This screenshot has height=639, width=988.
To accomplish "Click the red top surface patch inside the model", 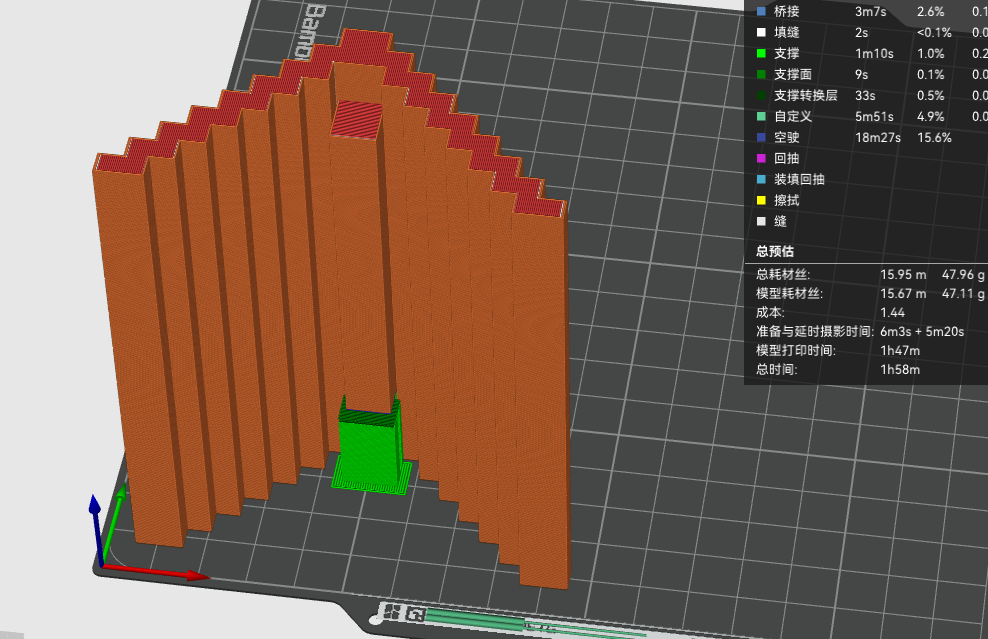I will [x=357, y=118].
